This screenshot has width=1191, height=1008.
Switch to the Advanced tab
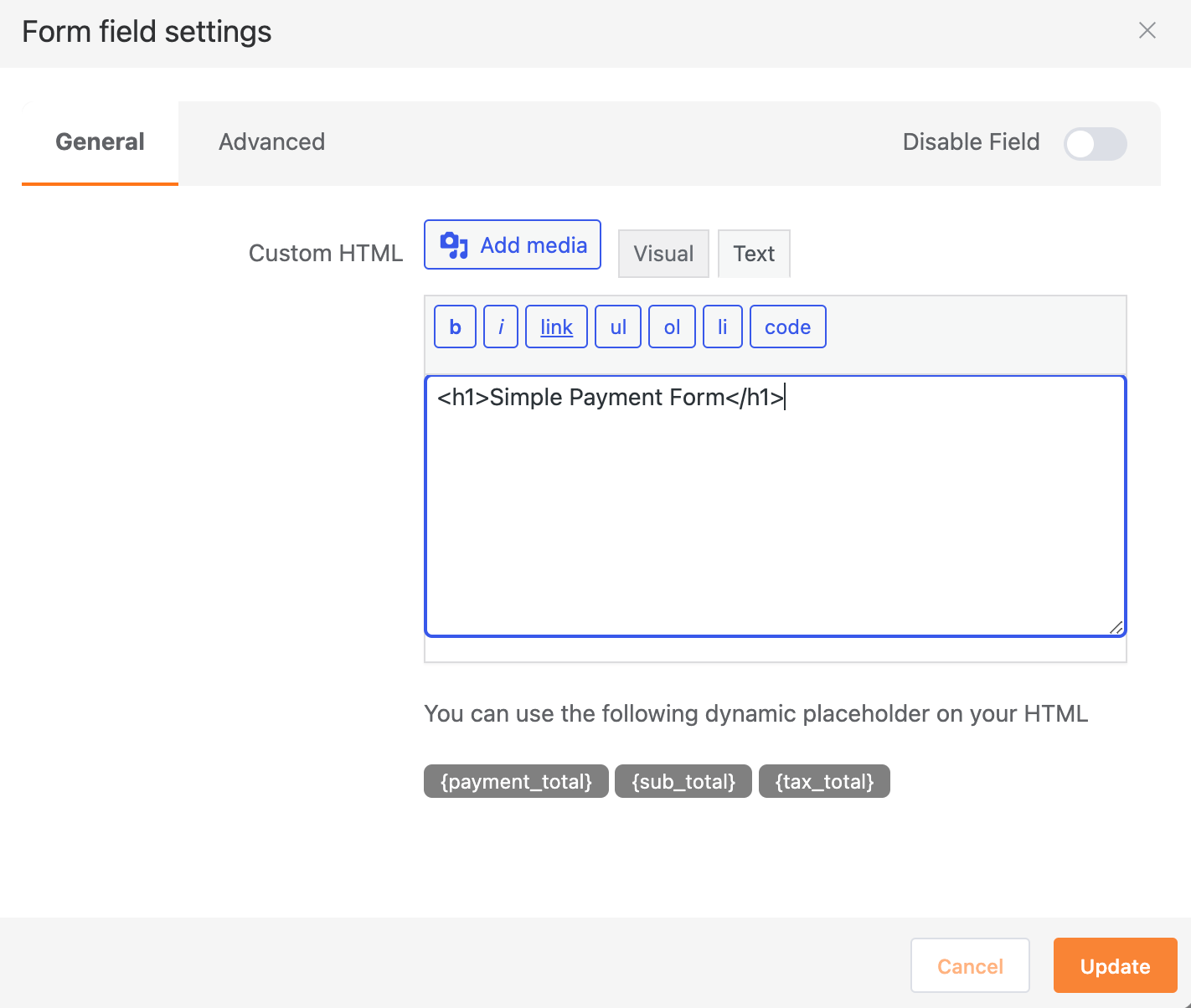coord(271,141)
